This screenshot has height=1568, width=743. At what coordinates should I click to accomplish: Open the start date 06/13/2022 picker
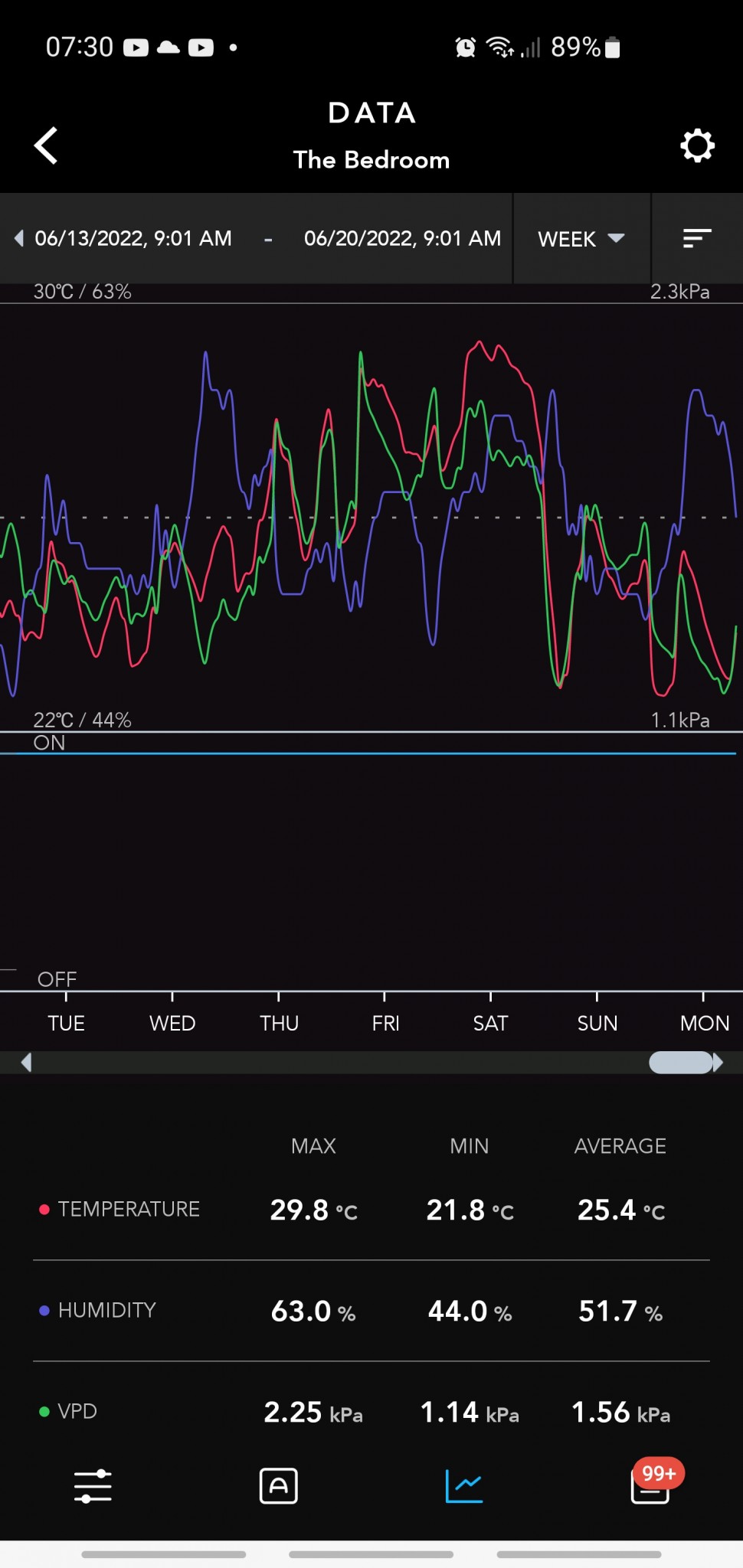[x=133, y=239]
